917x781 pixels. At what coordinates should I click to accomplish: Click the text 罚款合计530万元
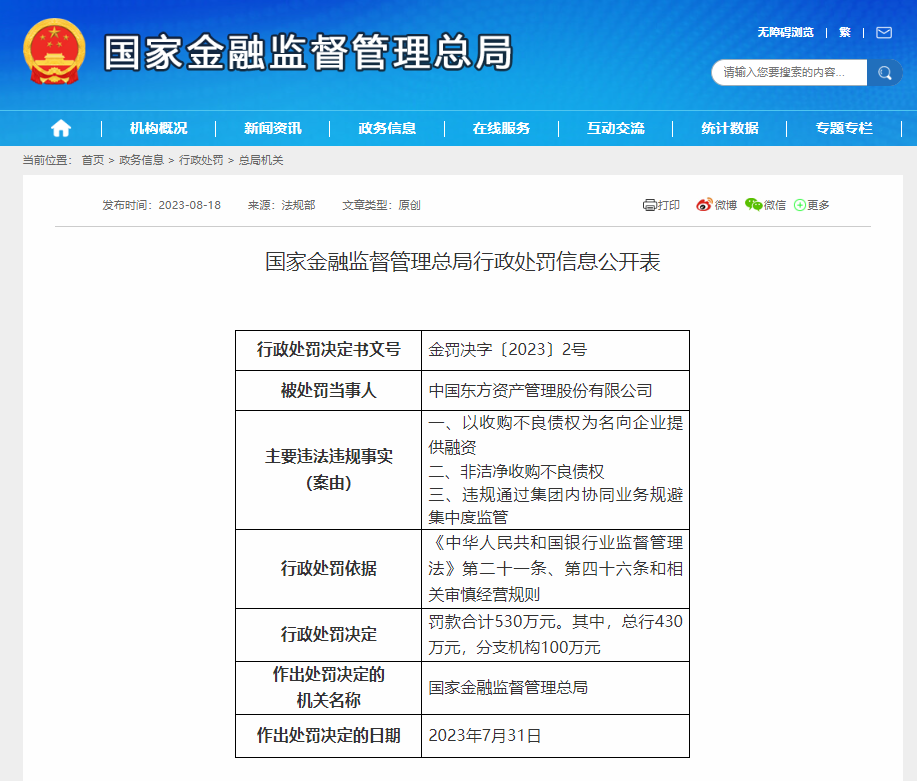[492, 621]
